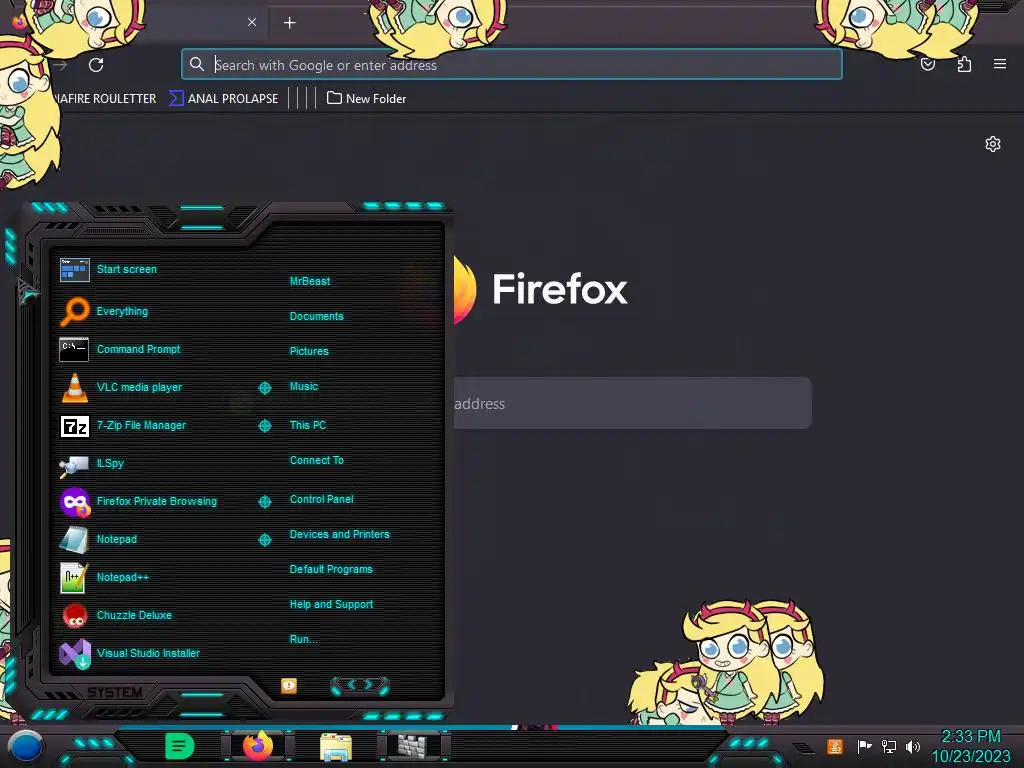Click the new tab page search box
The image size is (1024, 768).
[x=632, y=403]
